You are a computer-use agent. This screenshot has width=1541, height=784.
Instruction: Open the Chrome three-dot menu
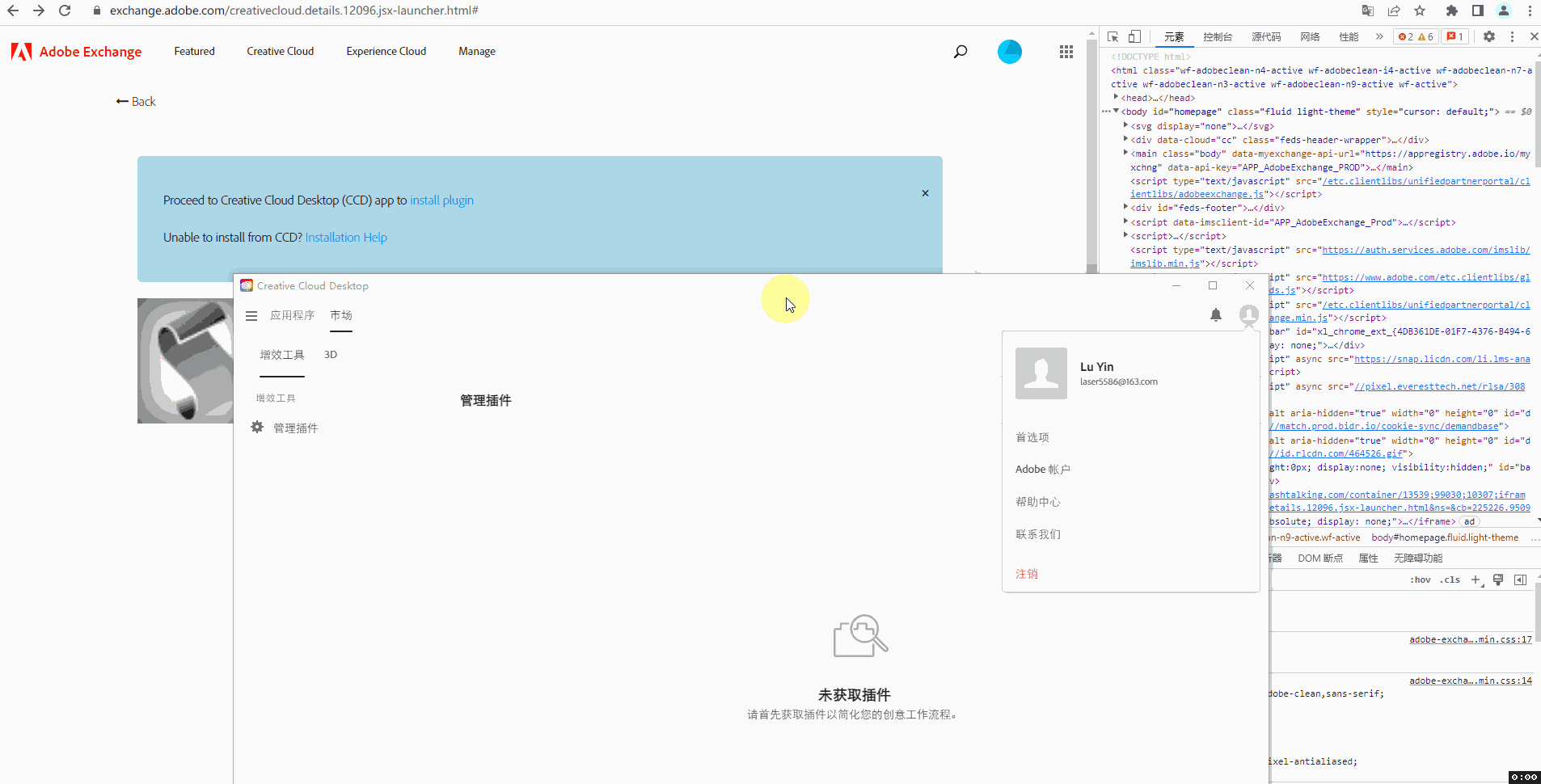[x=1530, y=11]
